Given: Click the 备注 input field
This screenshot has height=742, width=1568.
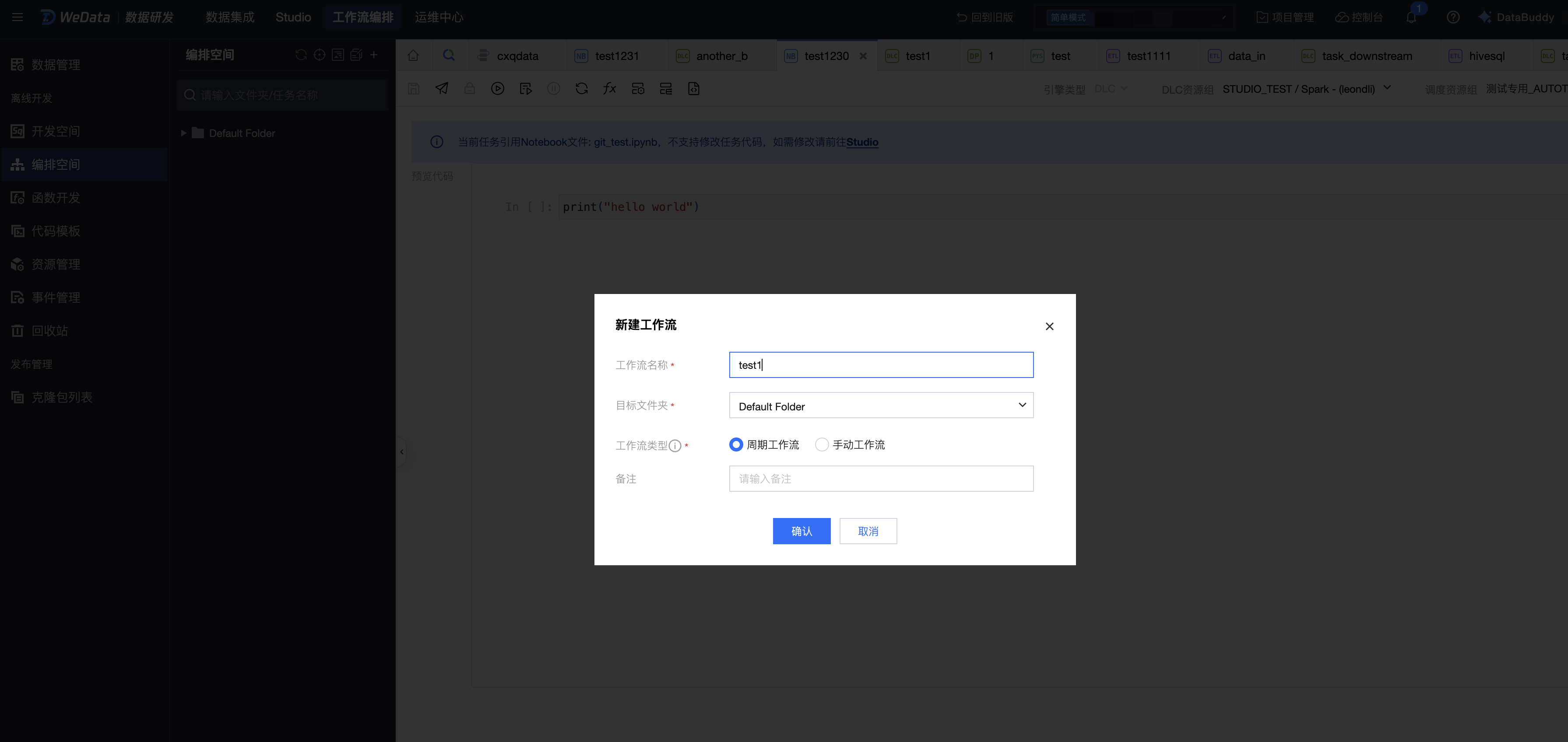Looking at the screenshot, I should (x=881, y=479).
